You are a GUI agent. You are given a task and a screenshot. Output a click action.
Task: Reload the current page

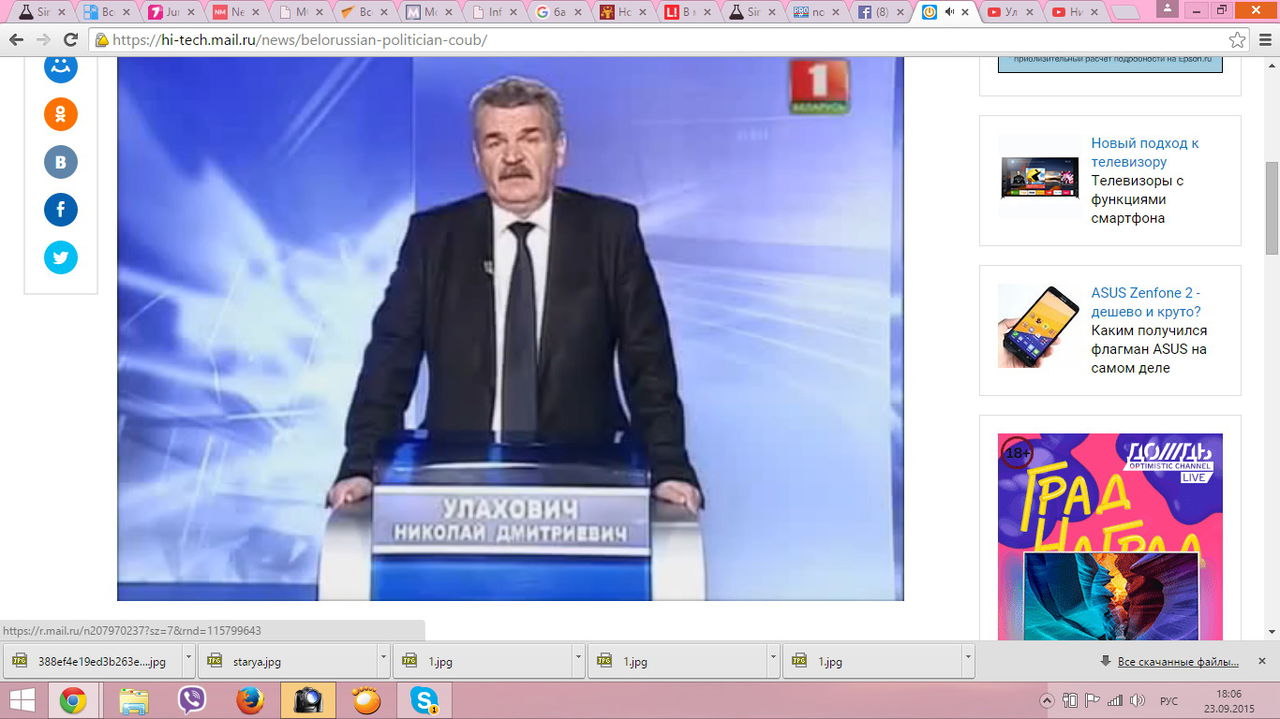(70, 40)
